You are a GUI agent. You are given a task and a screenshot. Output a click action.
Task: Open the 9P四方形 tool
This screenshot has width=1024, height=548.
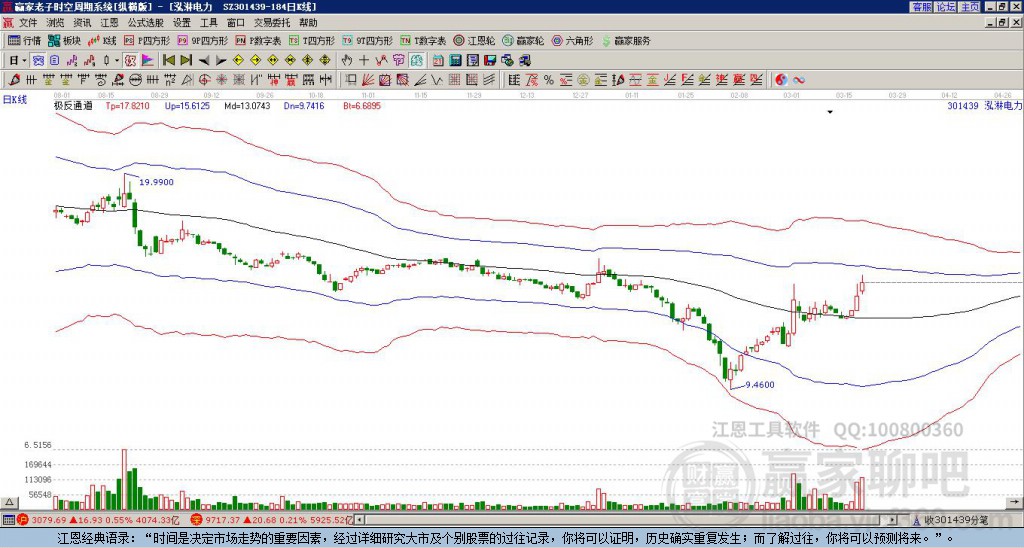202,40
